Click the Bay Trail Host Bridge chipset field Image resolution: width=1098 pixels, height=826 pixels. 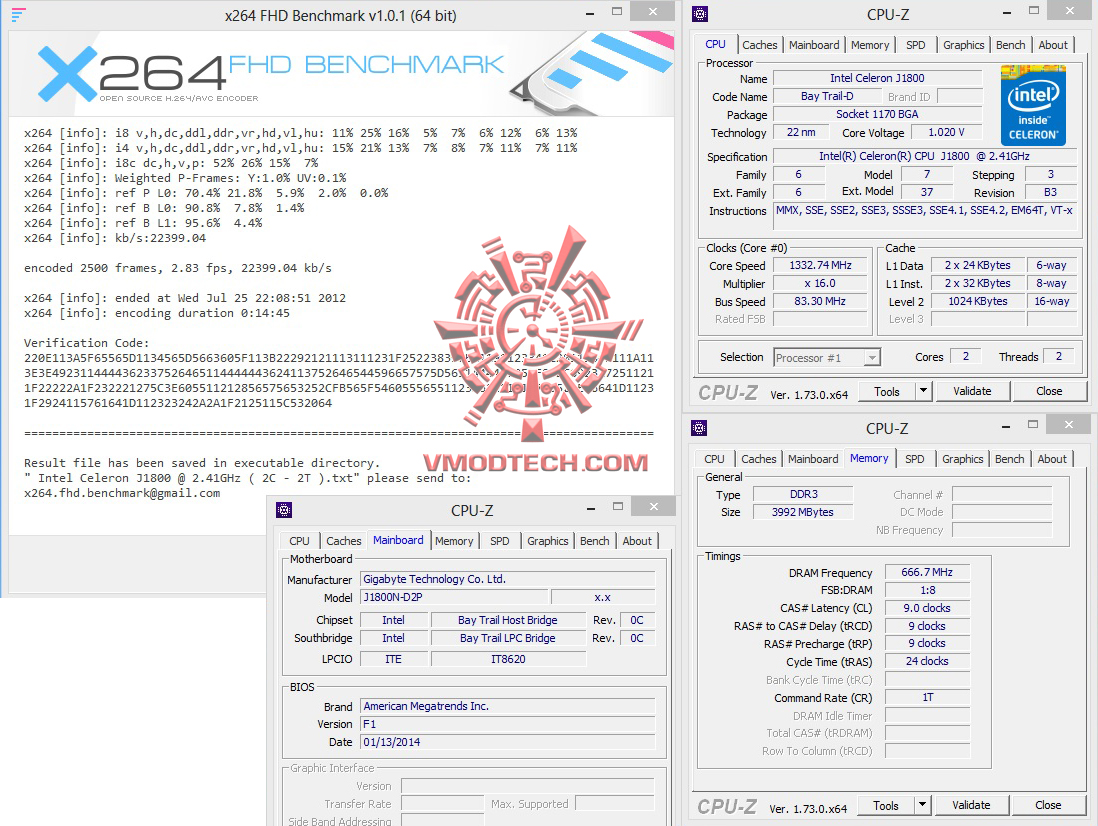[508, 620]
